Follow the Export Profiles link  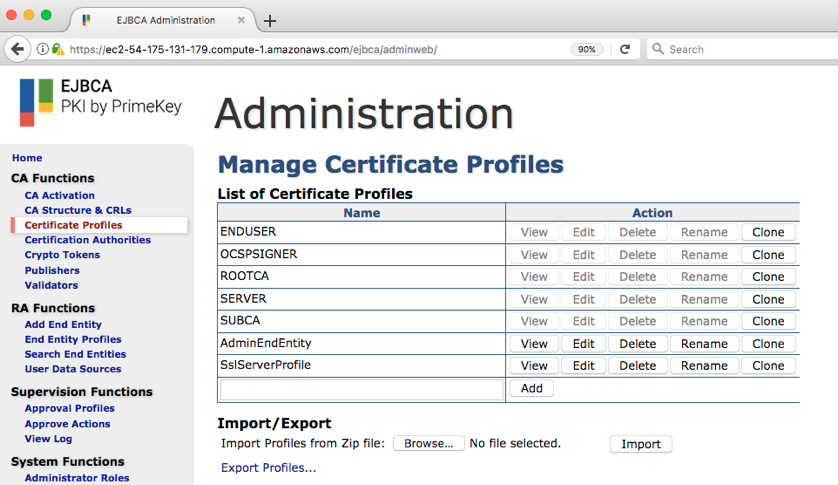tap(268, 468)
